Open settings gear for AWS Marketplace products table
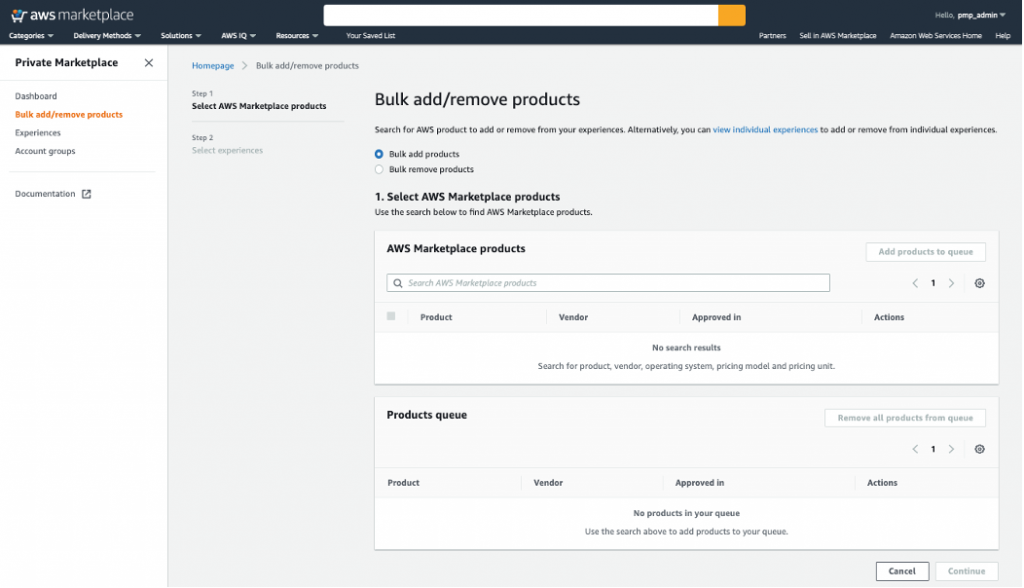1024x588 pixels. (979, 283)
